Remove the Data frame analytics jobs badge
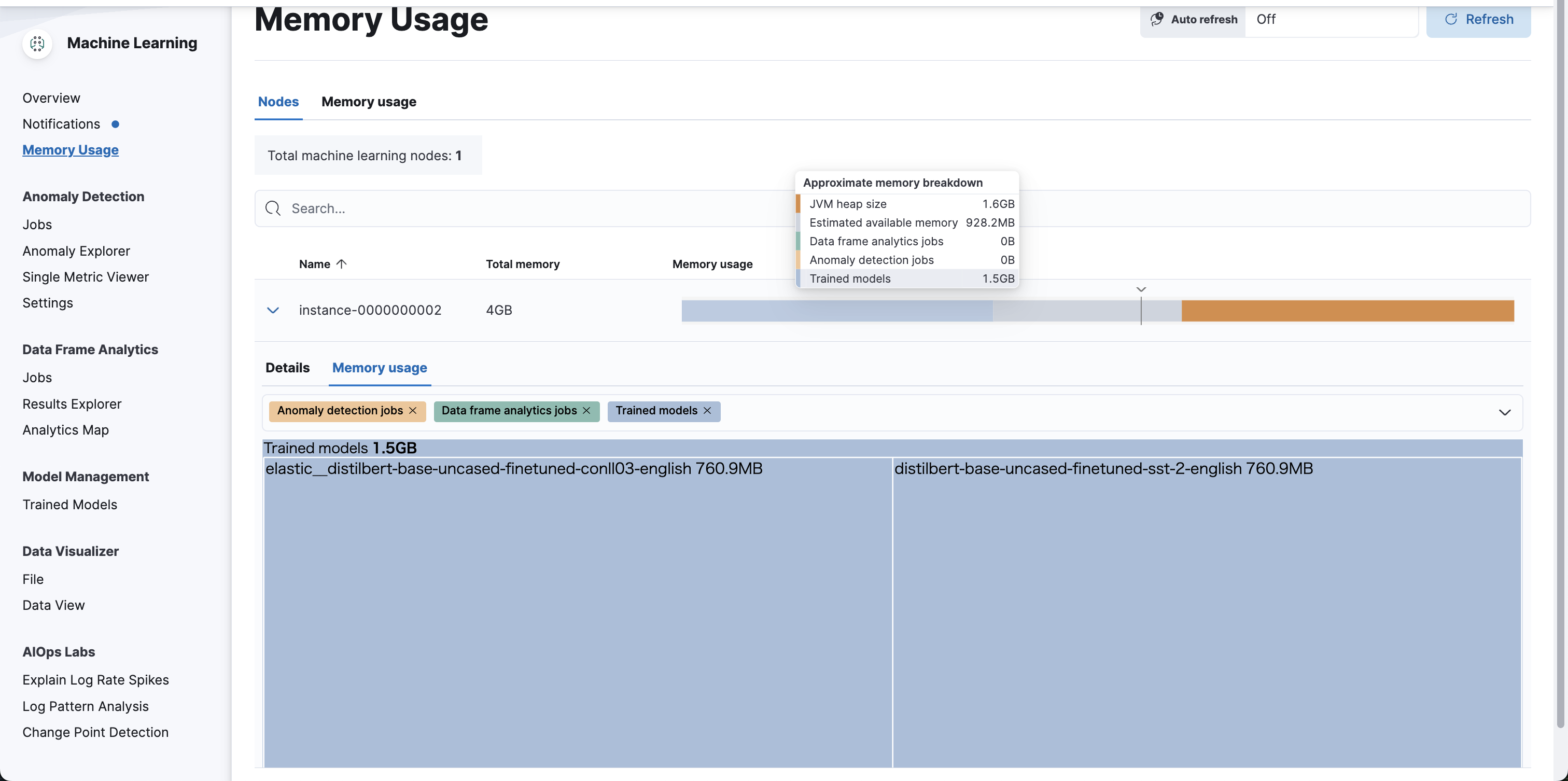The height and width of the screenshot is (781, 1568). click(587, 411)
